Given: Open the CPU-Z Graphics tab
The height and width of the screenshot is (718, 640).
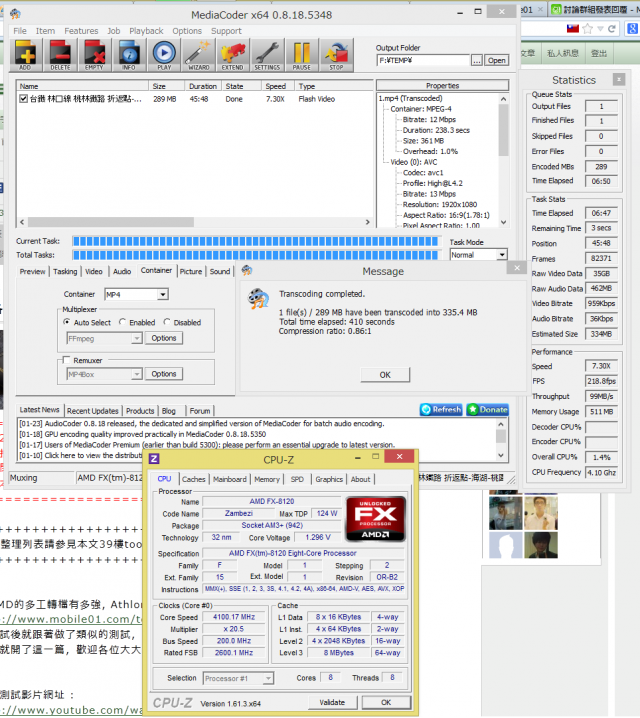Looking at the screenshot, I should [329, 479].
